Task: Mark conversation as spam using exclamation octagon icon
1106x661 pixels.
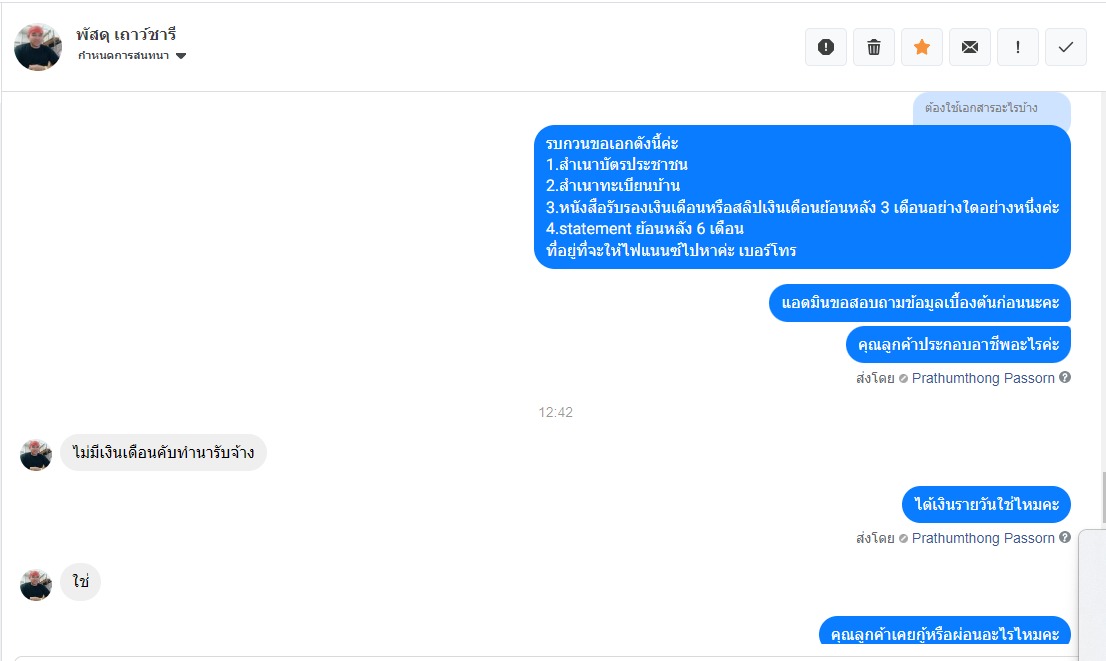Action: (826, 47)
